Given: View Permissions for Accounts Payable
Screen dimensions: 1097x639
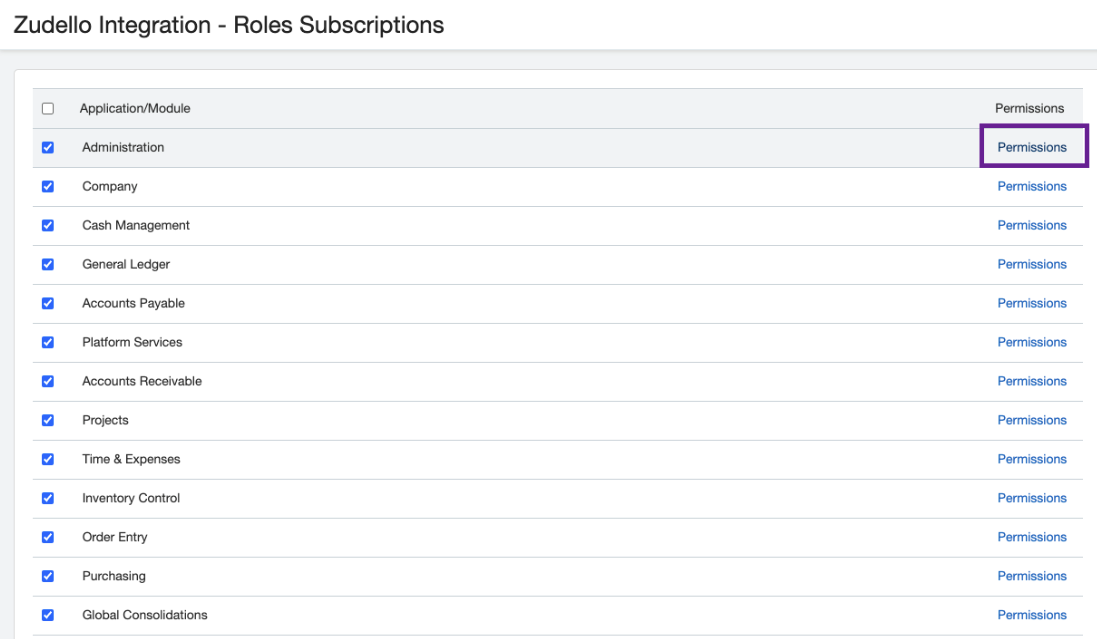Looking at the screenshot, I should point(1032,304).
